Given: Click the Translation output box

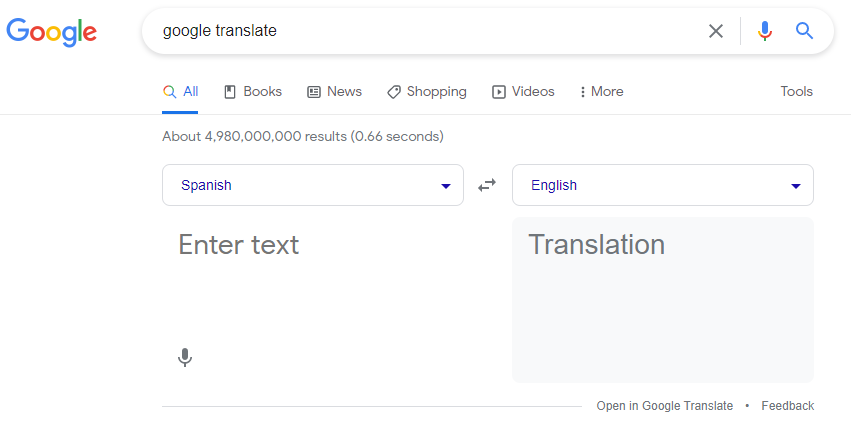Looking at the screenshot, I should coord(662,300).
